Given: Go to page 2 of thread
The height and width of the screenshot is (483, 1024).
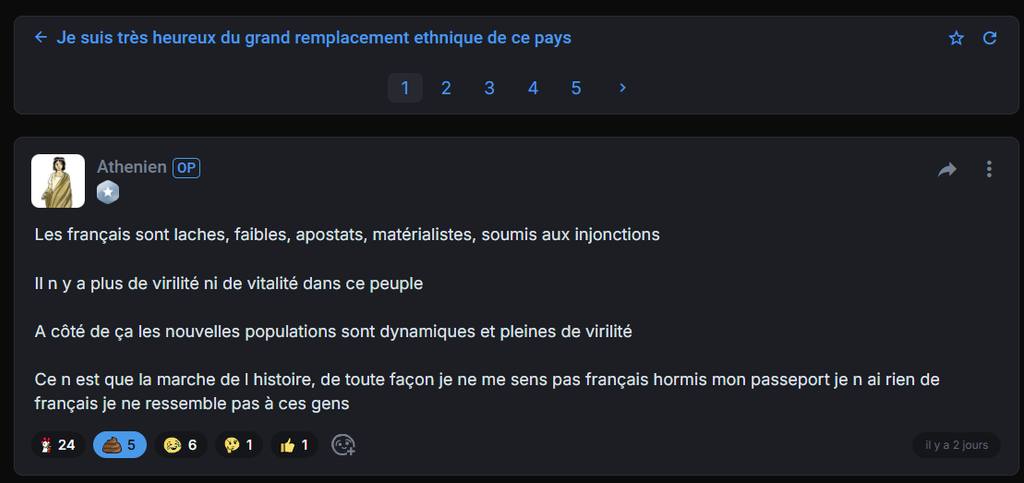Looking at the screenshot, I should 446,88.
